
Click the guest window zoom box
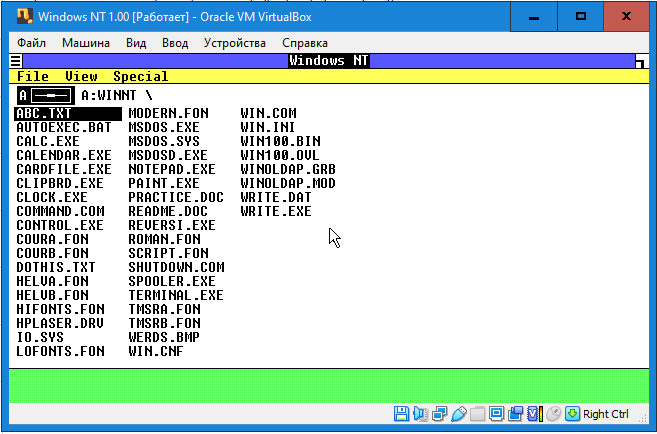click(x=640, y=62)
